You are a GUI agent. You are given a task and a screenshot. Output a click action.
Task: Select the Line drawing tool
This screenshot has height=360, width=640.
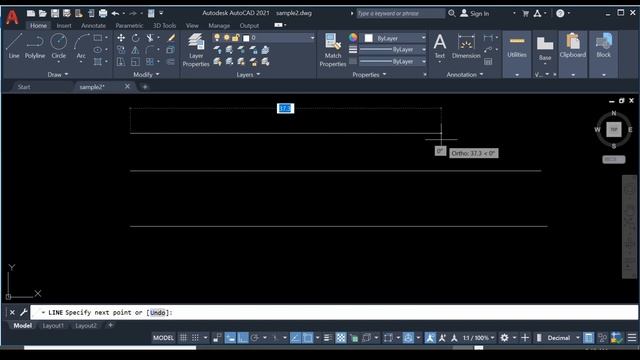[14, 46]
